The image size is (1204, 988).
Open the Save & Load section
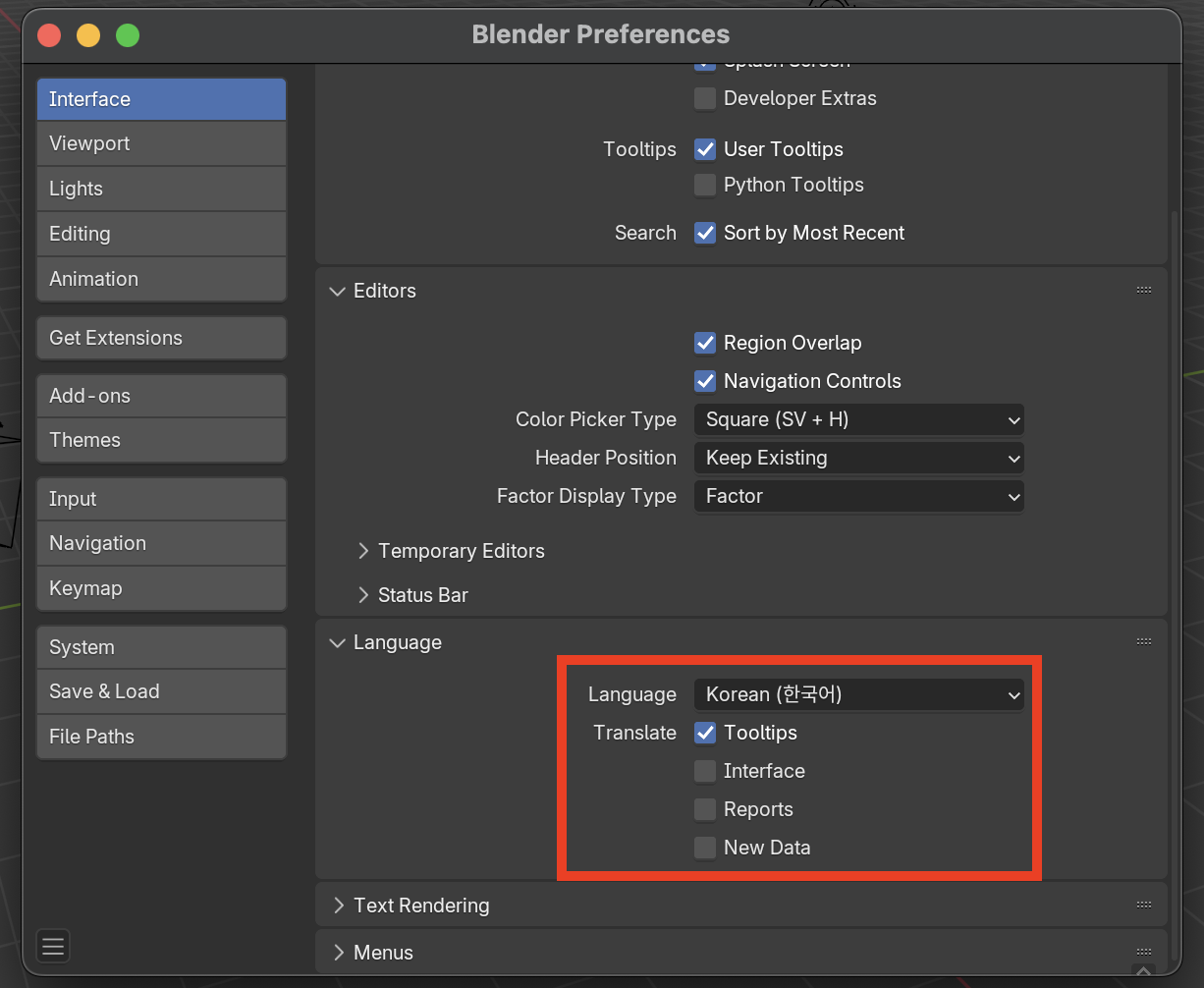click(162, 691)
